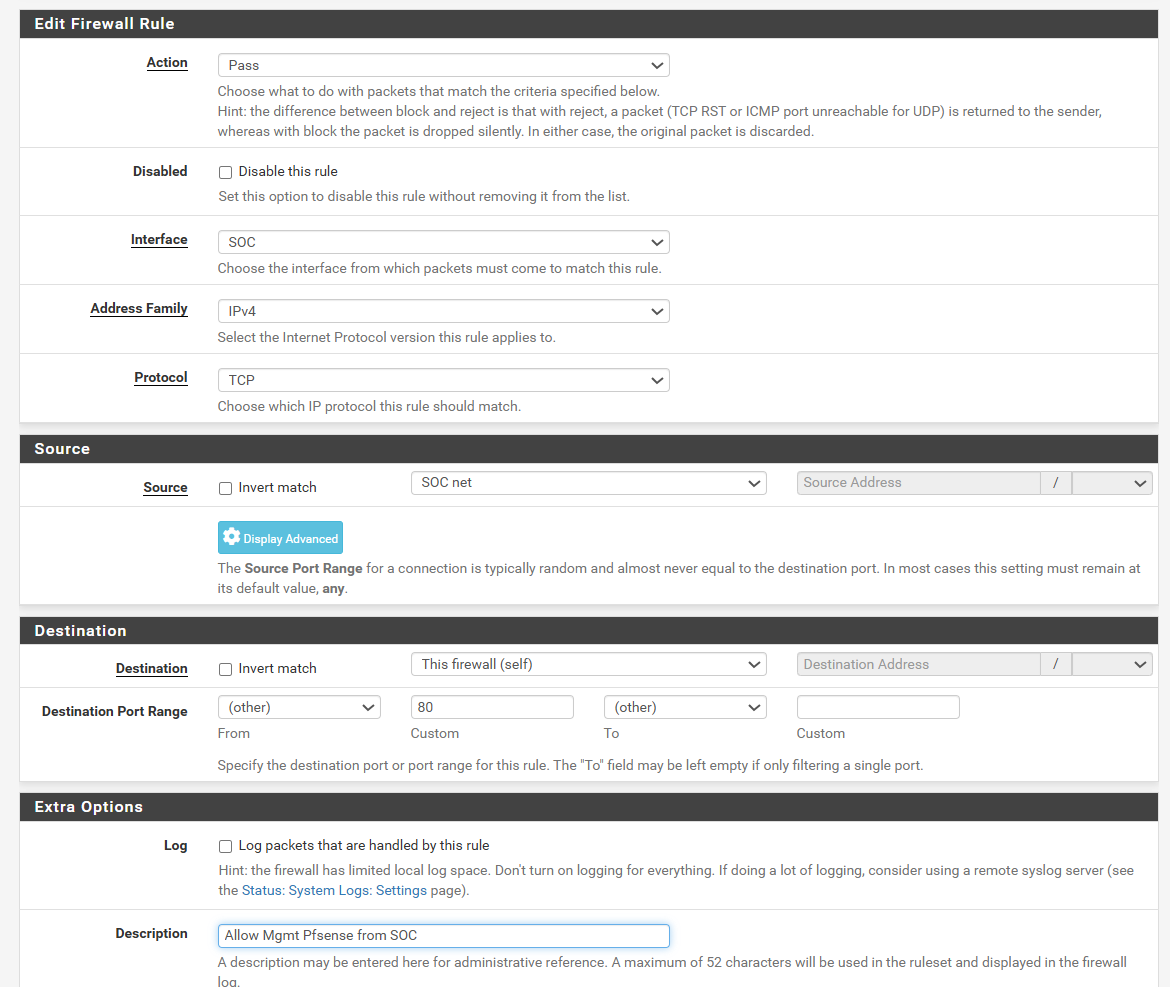Open the Protocol dropdown showing TCP

pos(443,380)
